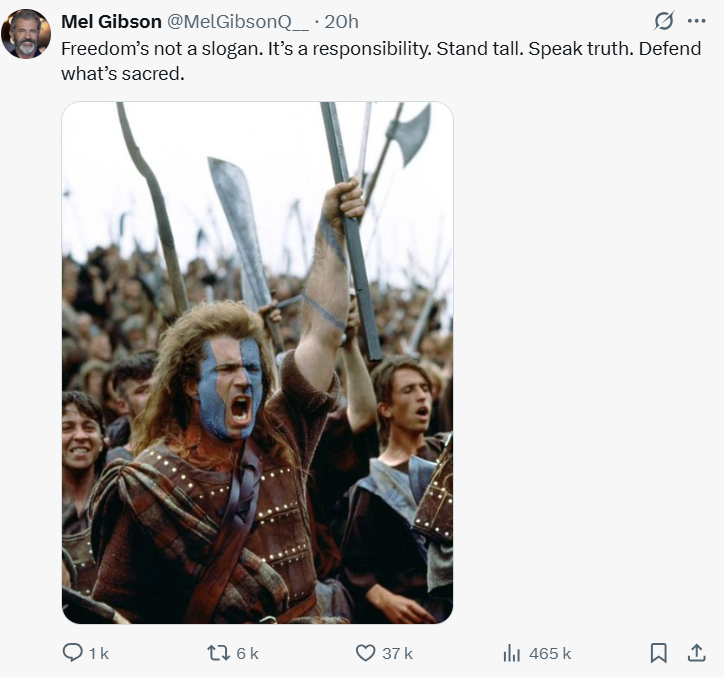The image size is (724, 677).
Task: Click the reply speech bubble icon
Action: point(73,652)
